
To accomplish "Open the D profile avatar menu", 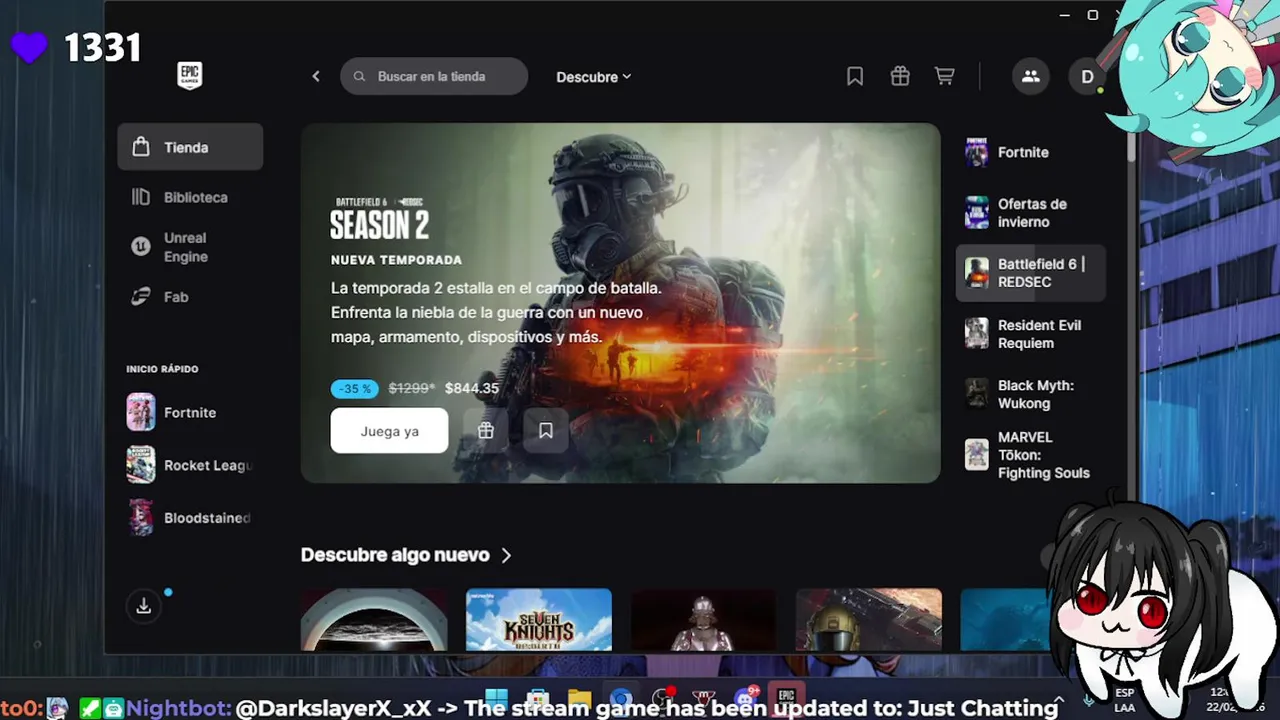I will (x=1087, y=76).
